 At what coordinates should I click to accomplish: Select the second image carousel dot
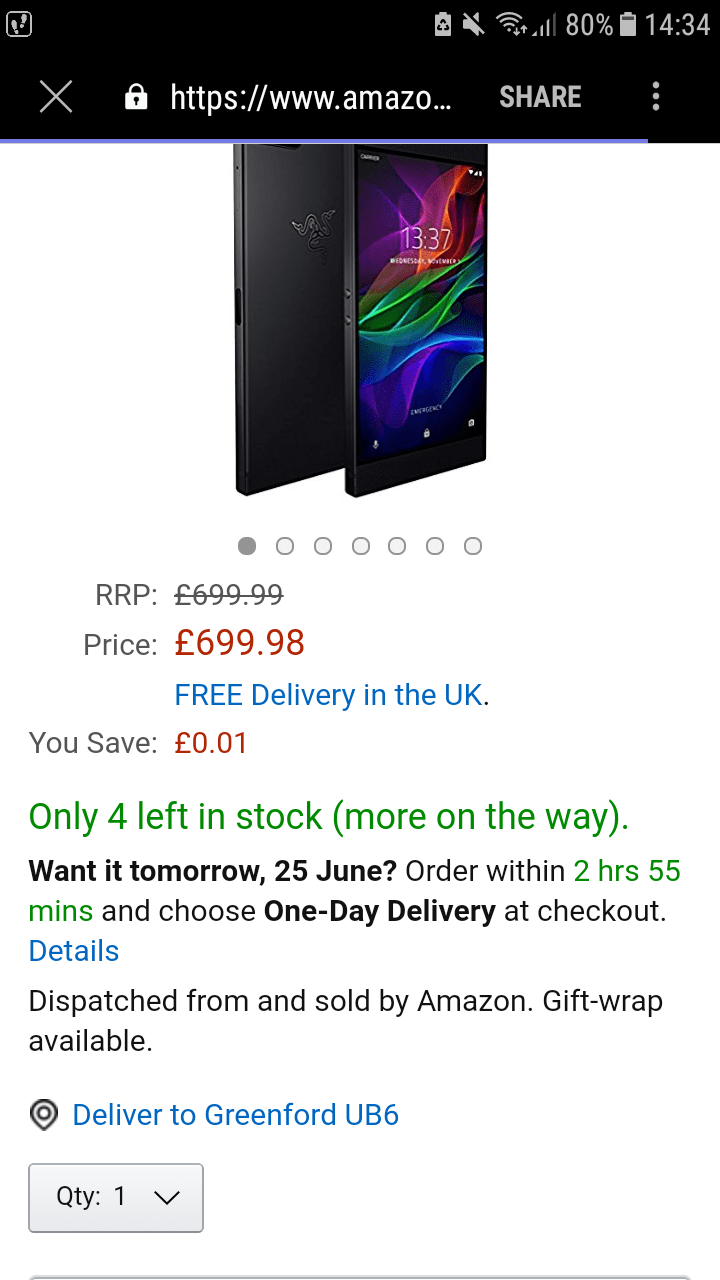[285, 546]
